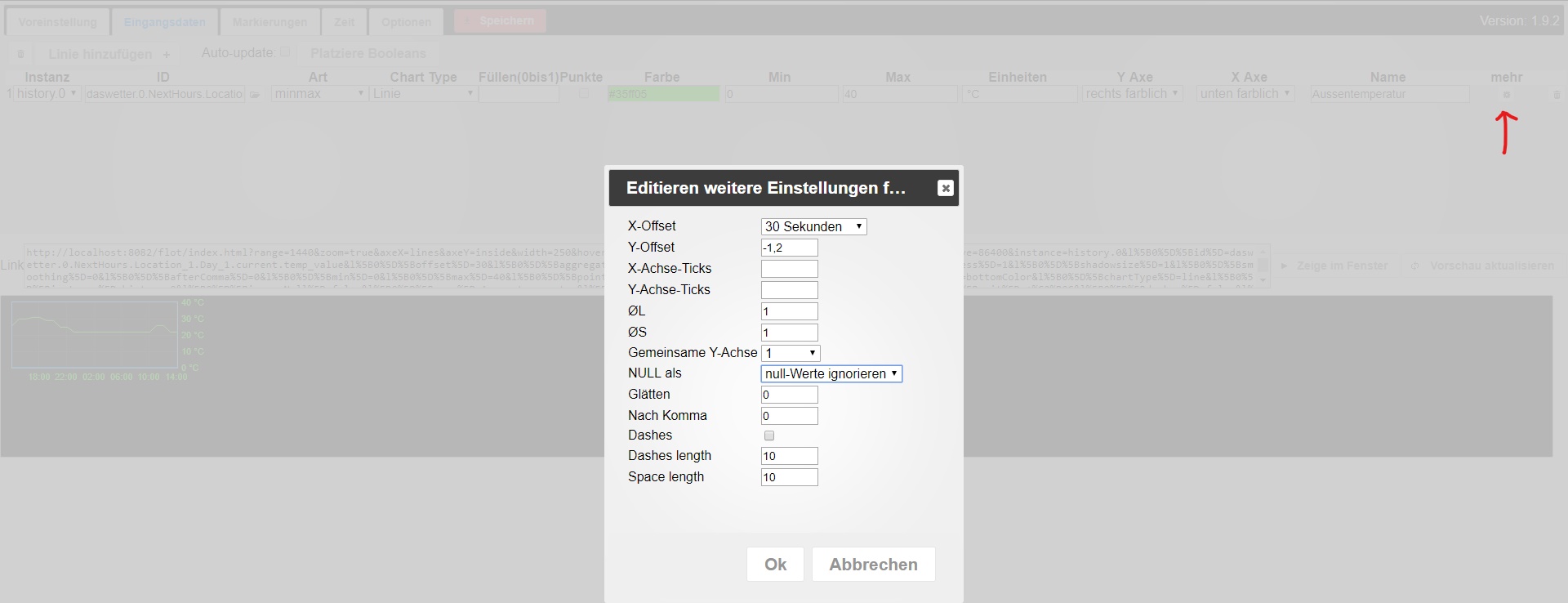Switch to the Zeit tab
1568x603 pixels.
pos(344,22)
